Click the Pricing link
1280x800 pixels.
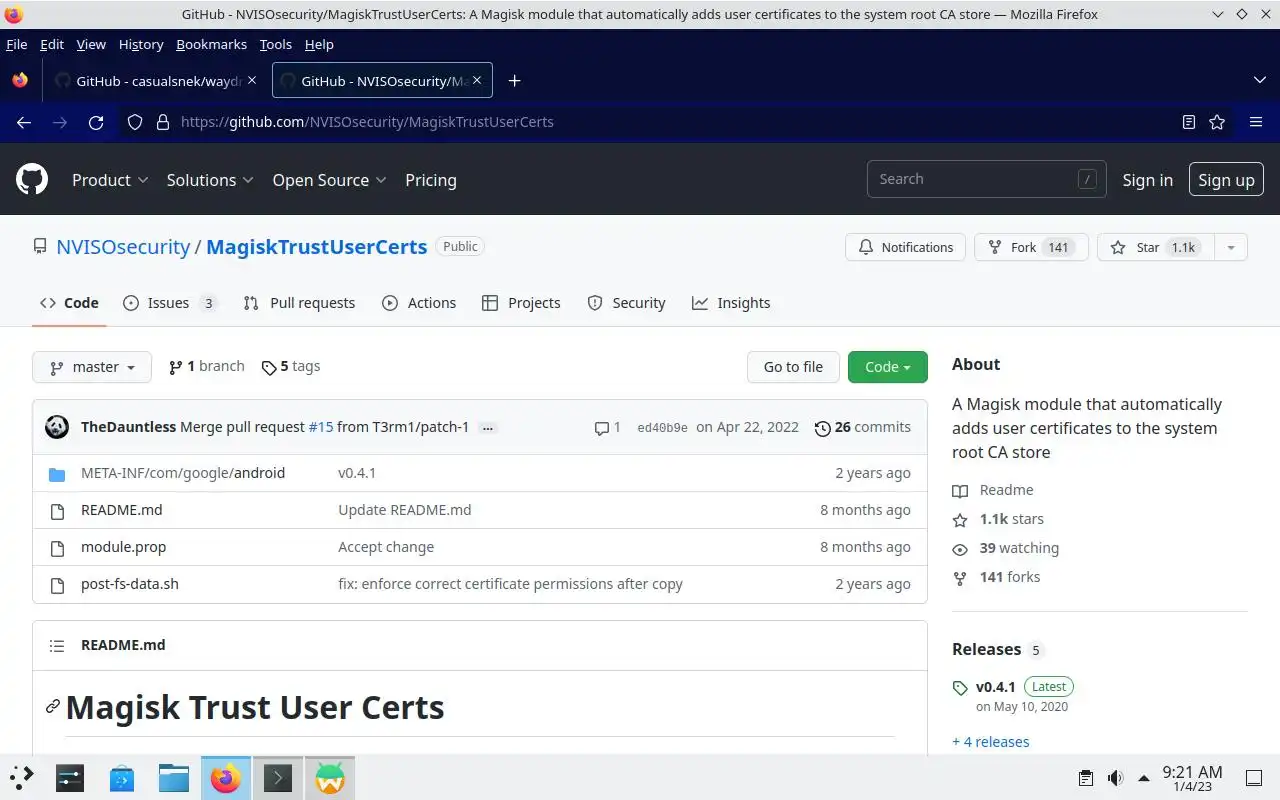tap(431, 180)
